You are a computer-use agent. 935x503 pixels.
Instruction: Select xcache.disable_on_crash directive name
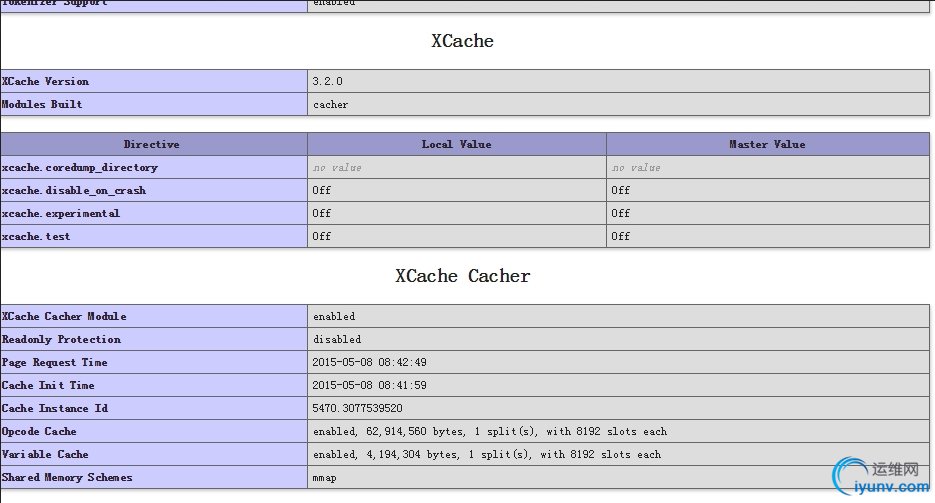pos(73,190)
